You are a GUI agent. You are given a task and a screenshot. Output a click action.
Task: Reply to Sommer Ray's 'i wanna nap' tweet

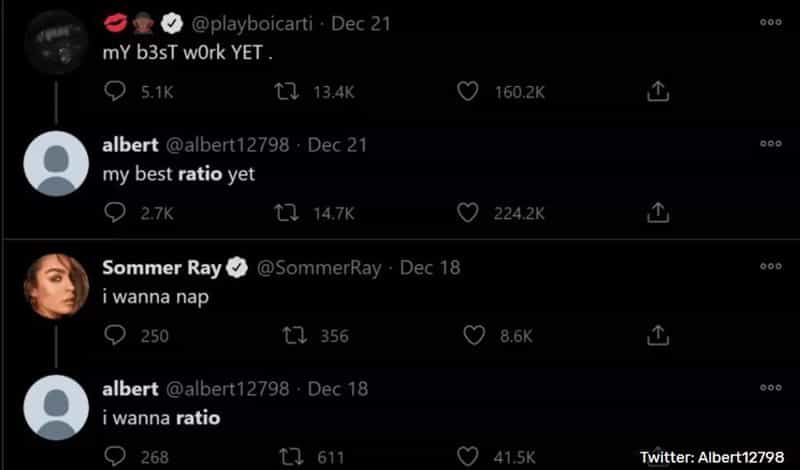point(115,336)
